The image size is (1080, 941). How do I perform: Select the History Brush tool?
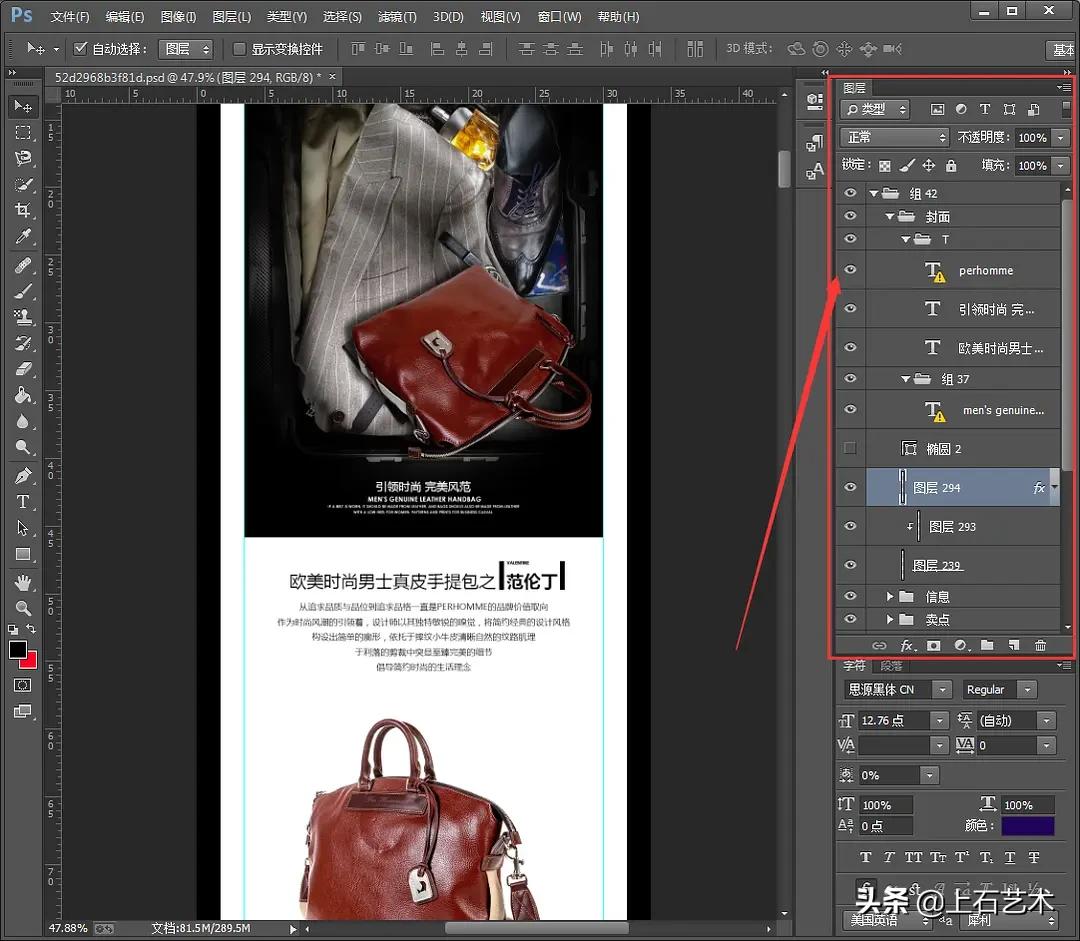point(23,343)
